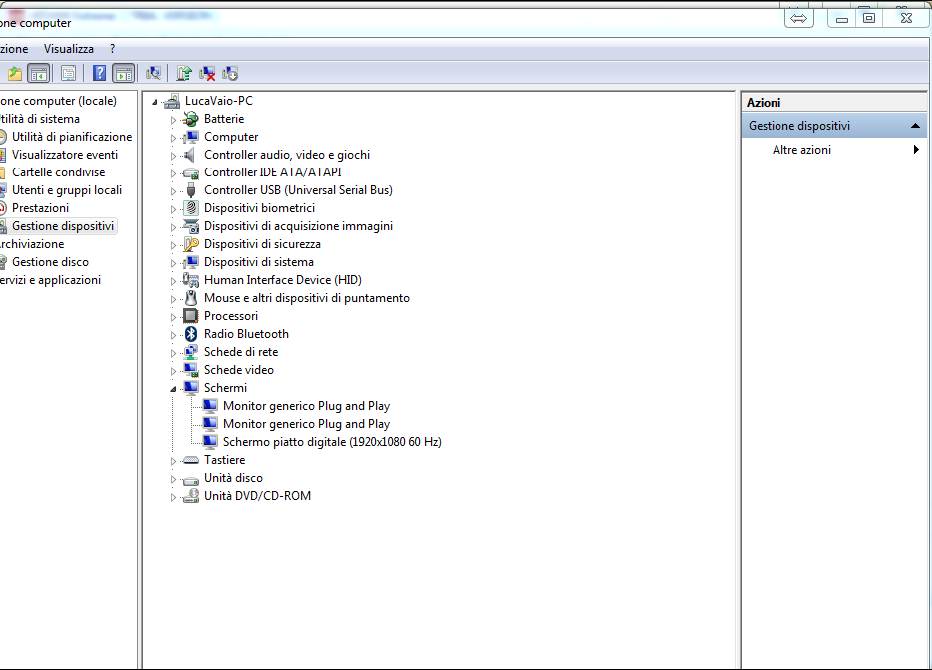Select Schermo piatto digitale (1920x1080 60 Hz)
Image resolution: width=932 pixels, height=670 pixels.
tap(331, 442)
